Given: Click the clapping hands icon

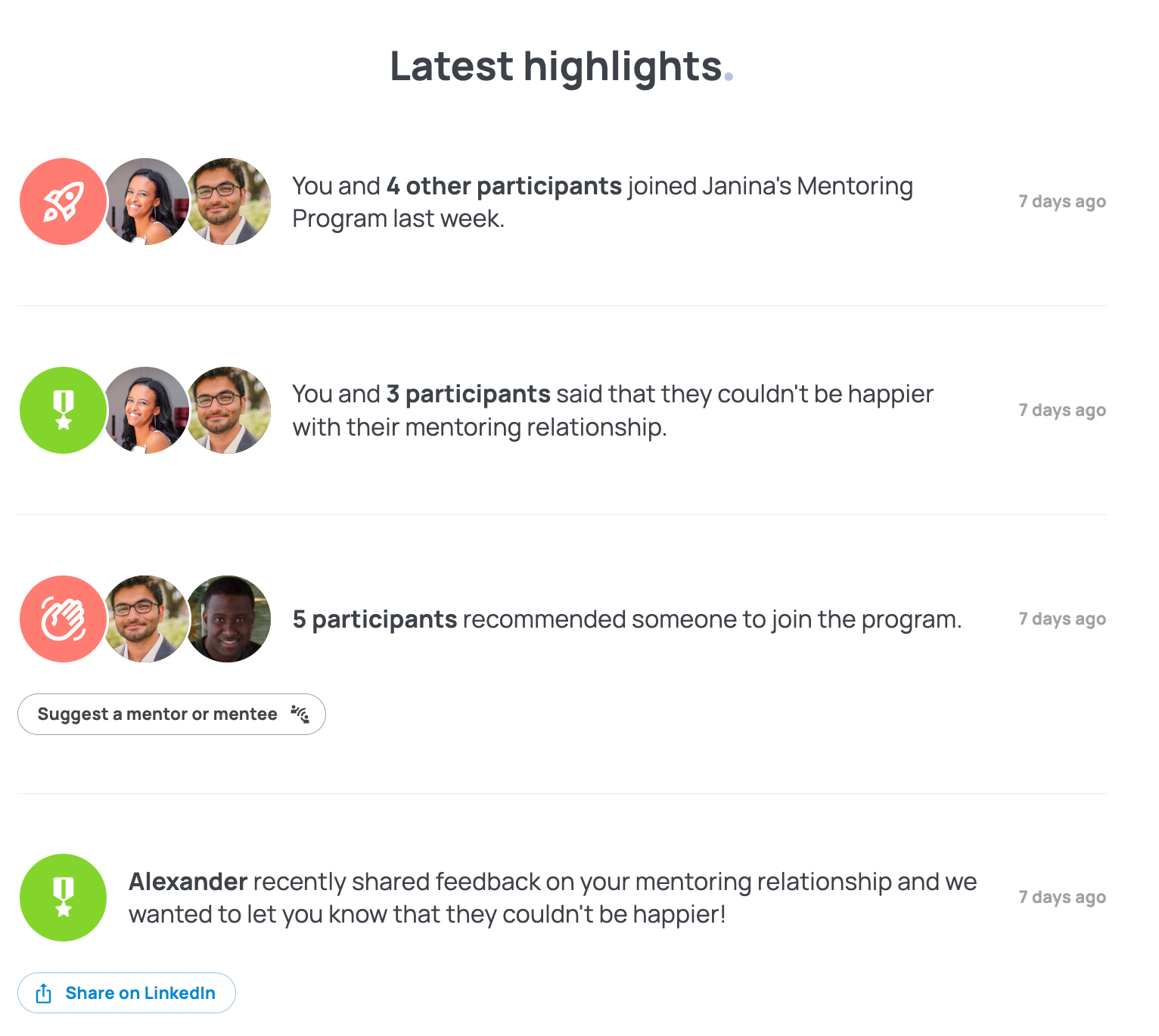Looking at the screenshot, I should point(64,619).
